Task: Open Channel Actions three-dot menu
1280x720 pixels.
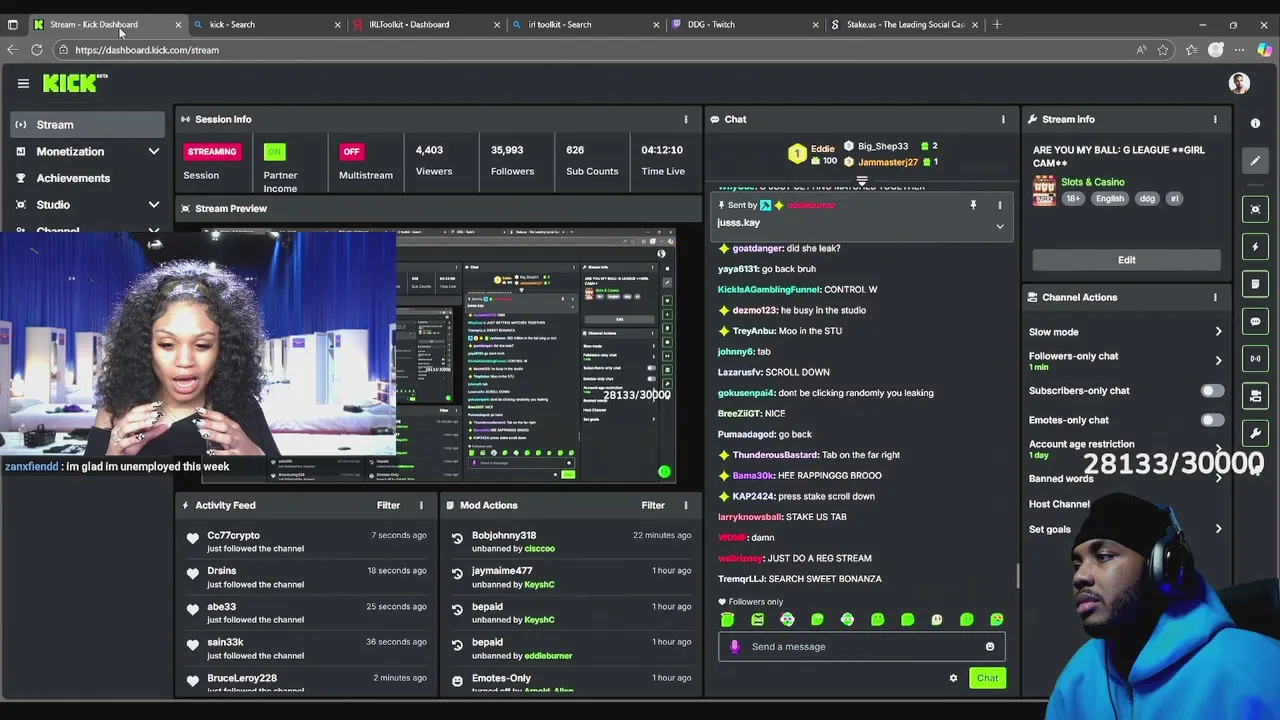Action: [1215, 297]
